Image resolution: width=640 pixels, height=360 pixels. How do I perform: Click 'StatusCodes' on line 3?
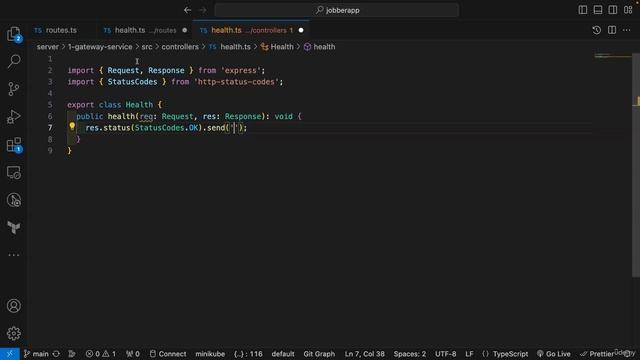point(132,82)
